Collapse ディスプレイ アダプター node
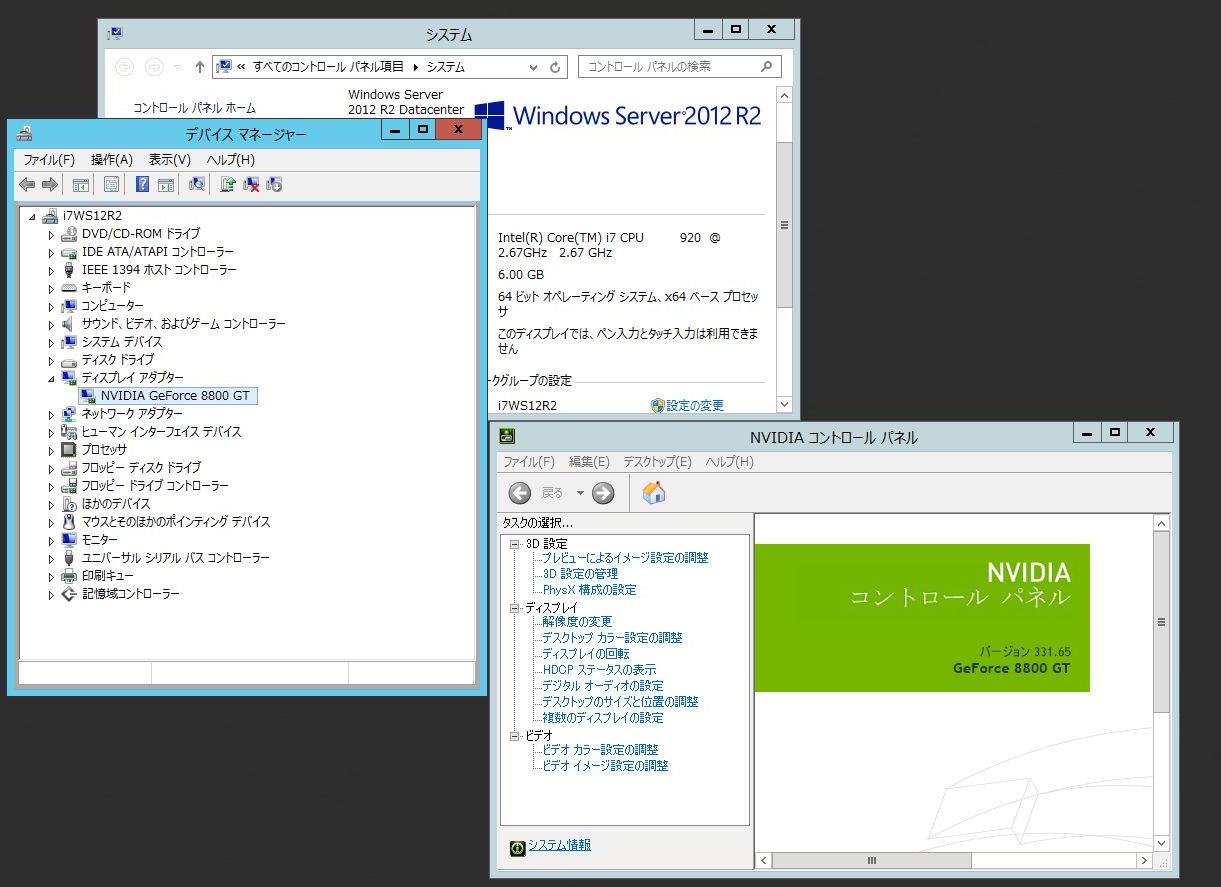Image resolution: width=1221 pixels, height=887 pixels. click(x=52, y=378)
